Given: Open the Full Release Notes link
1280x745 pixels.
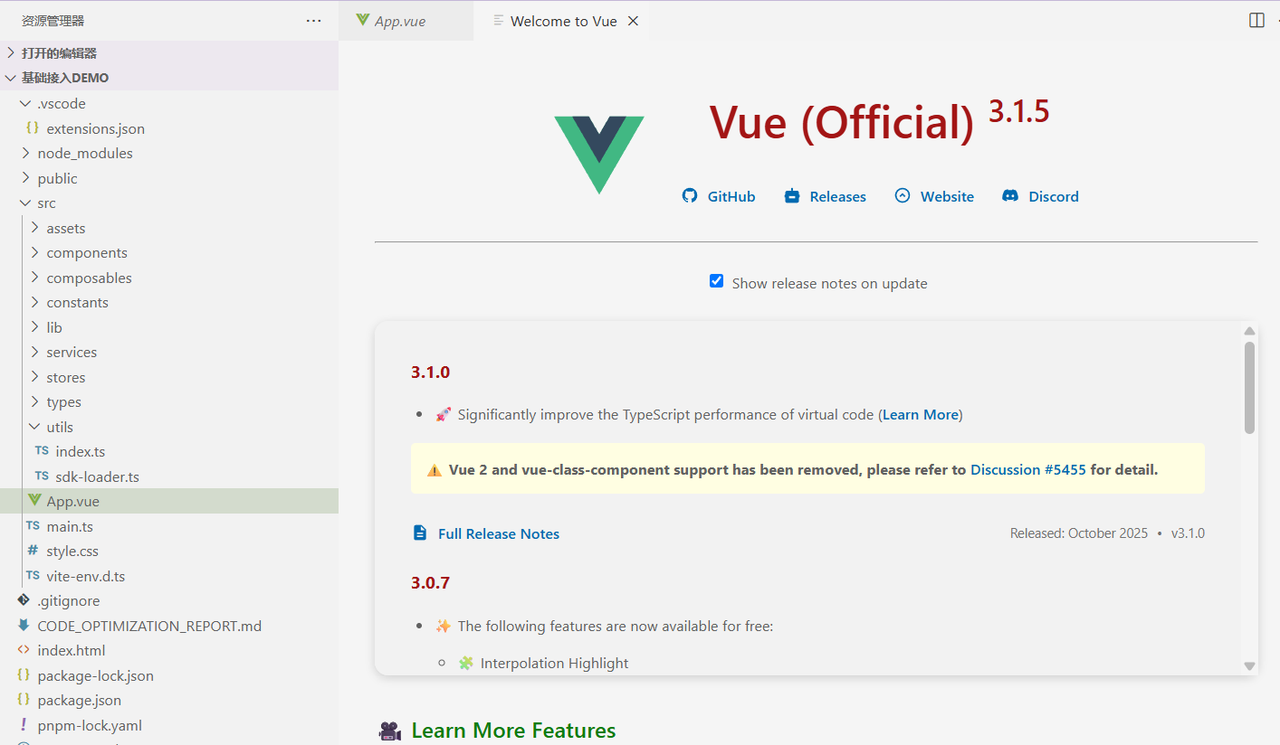Looking at the screenshot, I should point(498,534).
